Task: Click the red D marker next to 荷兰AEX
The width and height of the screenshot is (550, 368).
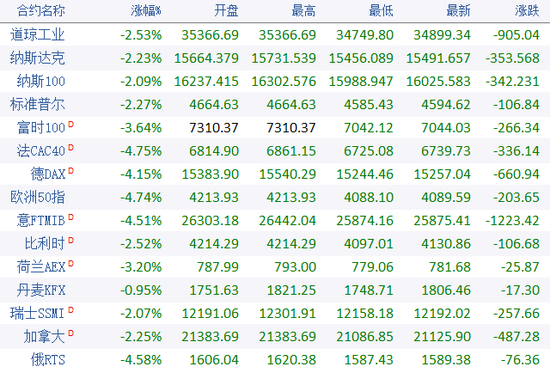Action: pyautogui.click(x=71, y=263)
